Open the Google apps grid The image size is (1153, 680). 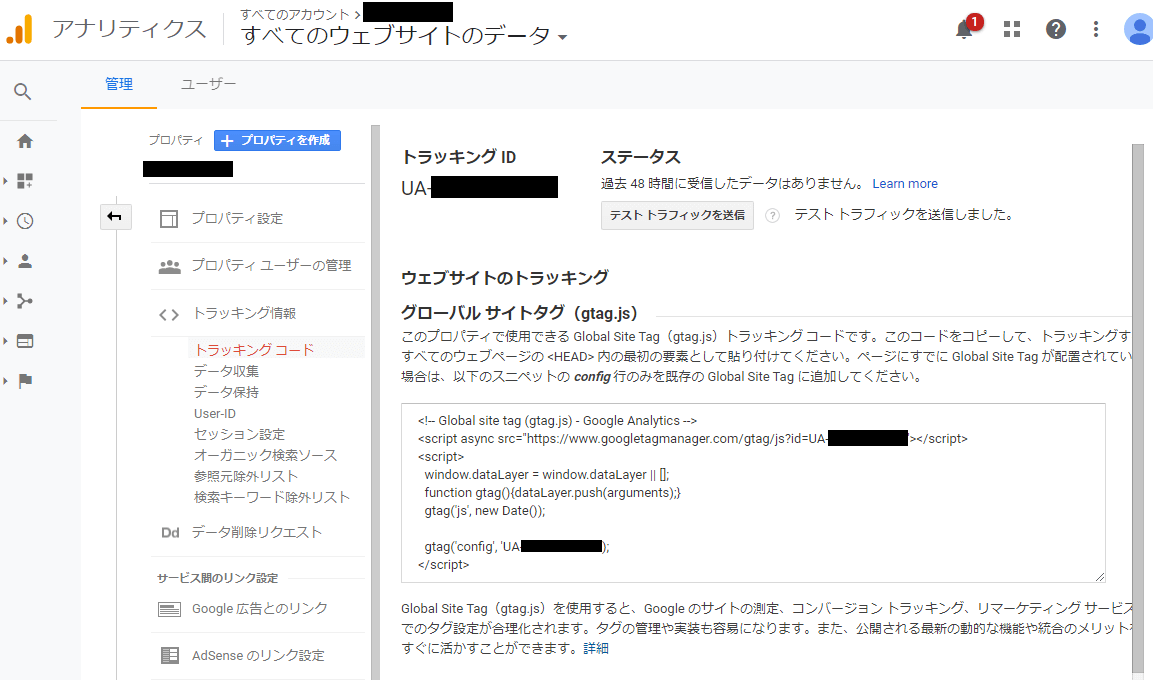click(x=1012, y=29)
